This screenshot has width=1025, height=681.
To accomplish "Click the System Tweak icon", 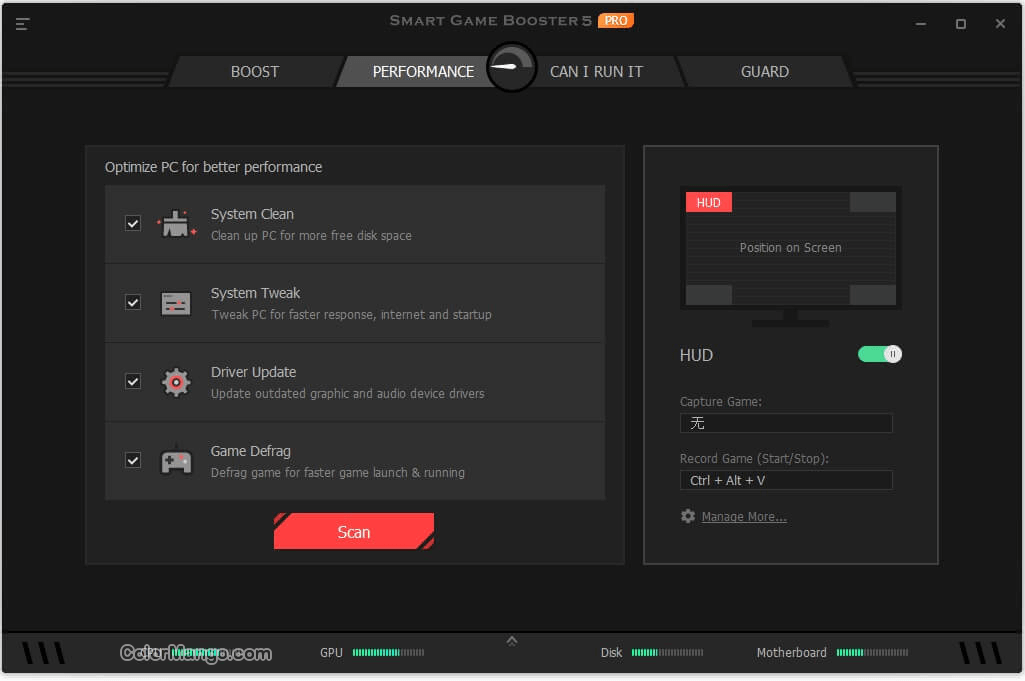I will [176, 302].
